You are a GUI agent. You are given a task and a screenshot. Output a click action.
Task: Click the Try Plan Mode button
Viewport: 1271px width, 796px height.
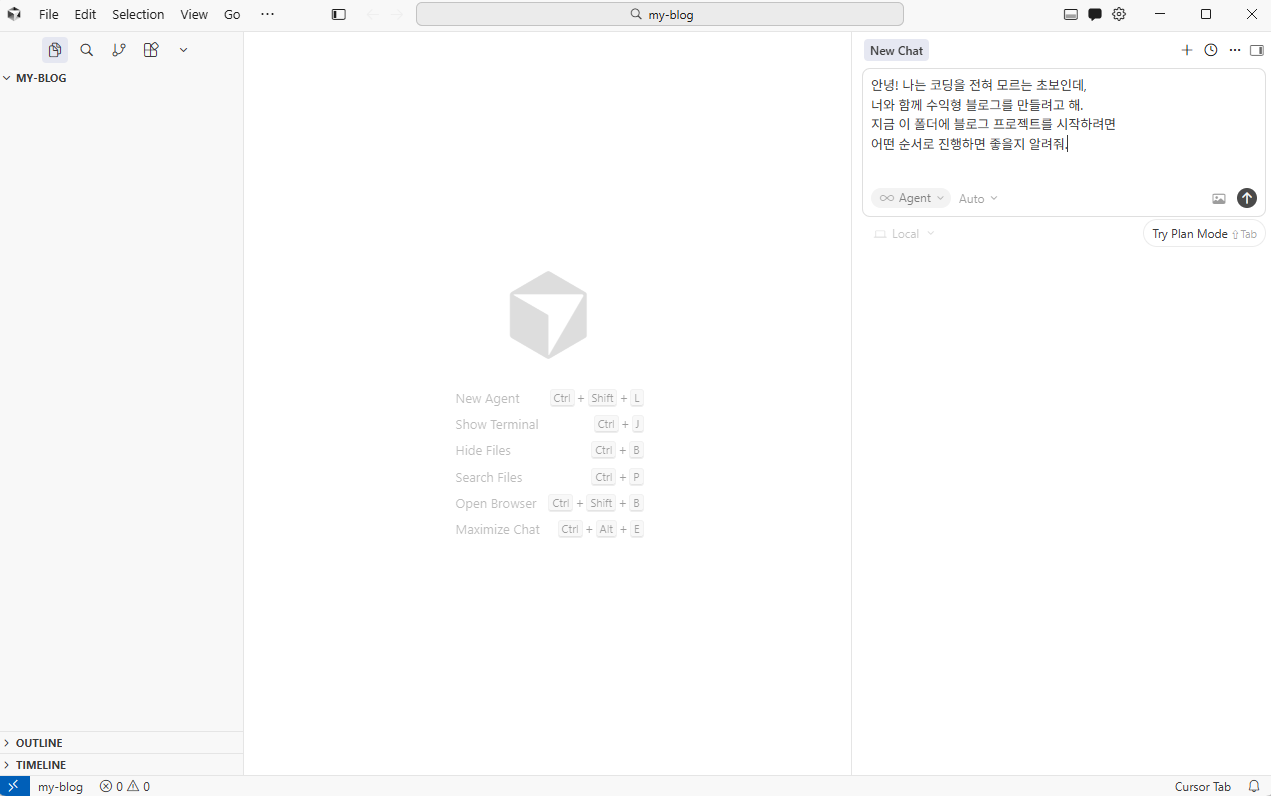click(1203, 234)
